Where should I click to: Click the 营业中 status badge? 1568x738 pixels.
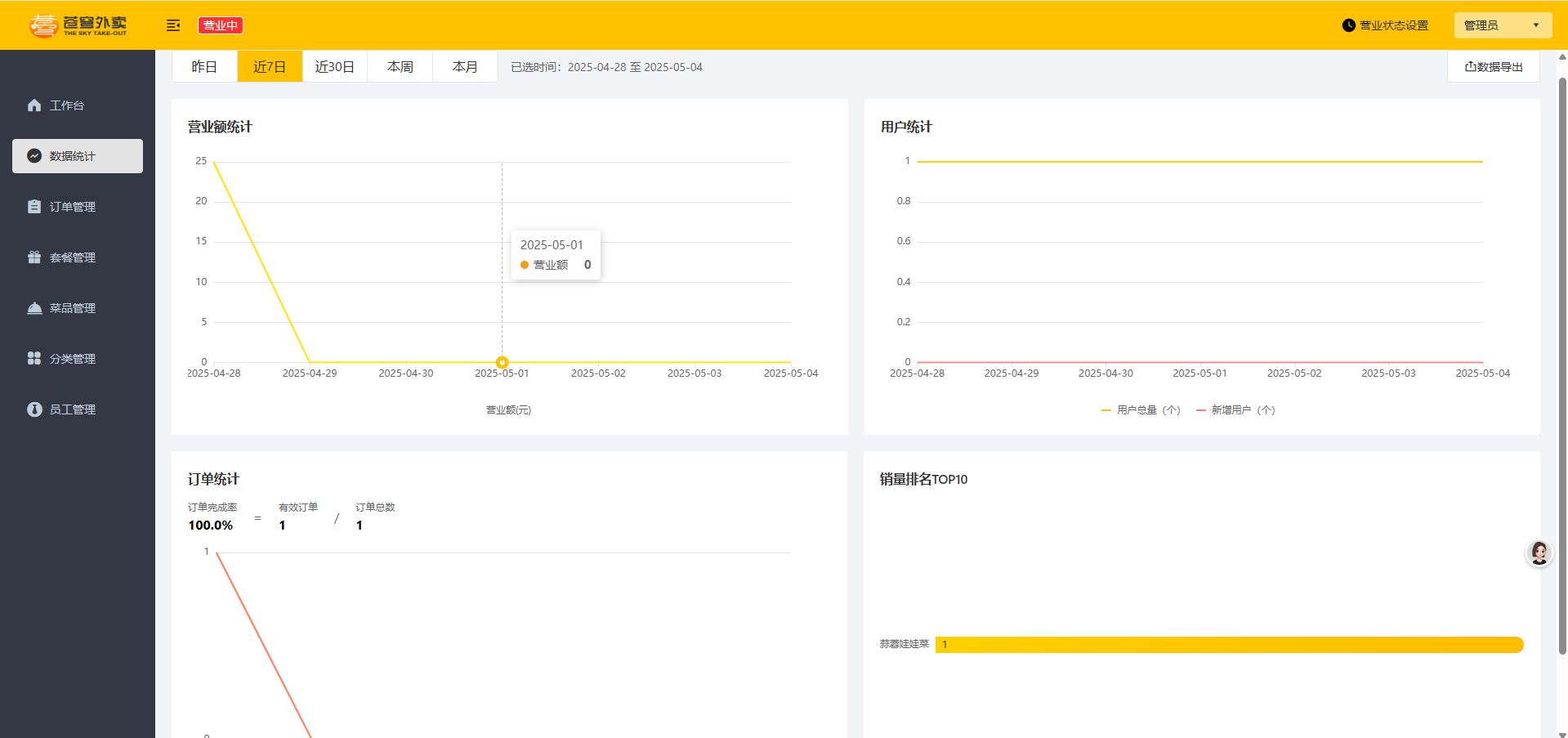(221, 25)
